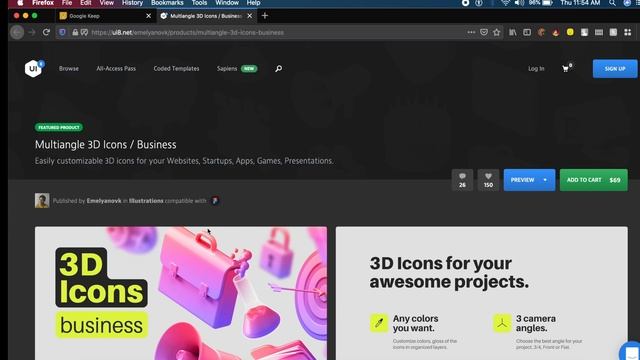This screenshot has width=640, height=360.
Task: Open the Window menu in menu bar
Action: click(227, 3)
